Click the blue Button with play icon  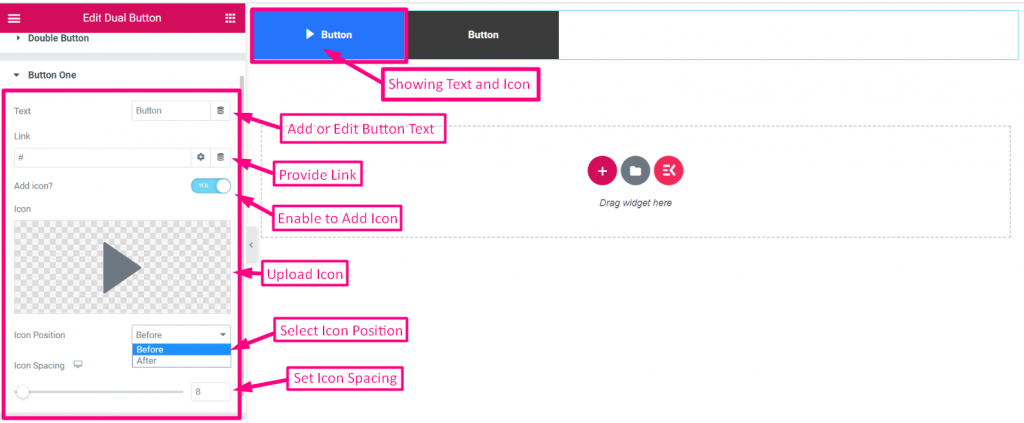click(x=329, y=35)
